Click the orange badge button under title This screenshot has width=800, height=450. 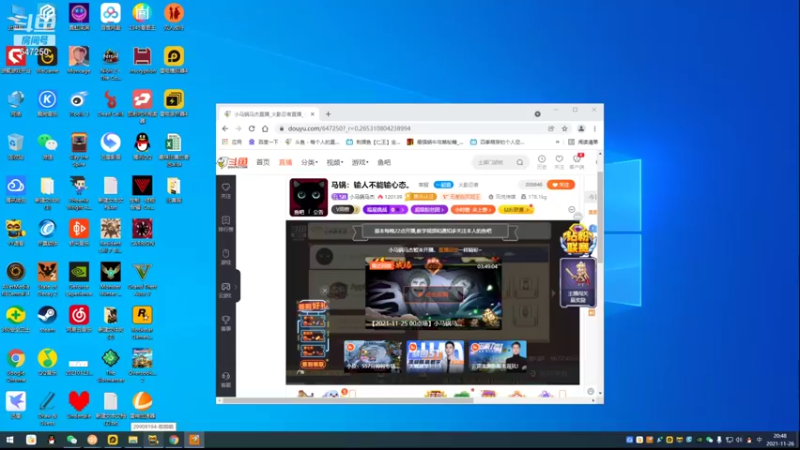point(473,210)
